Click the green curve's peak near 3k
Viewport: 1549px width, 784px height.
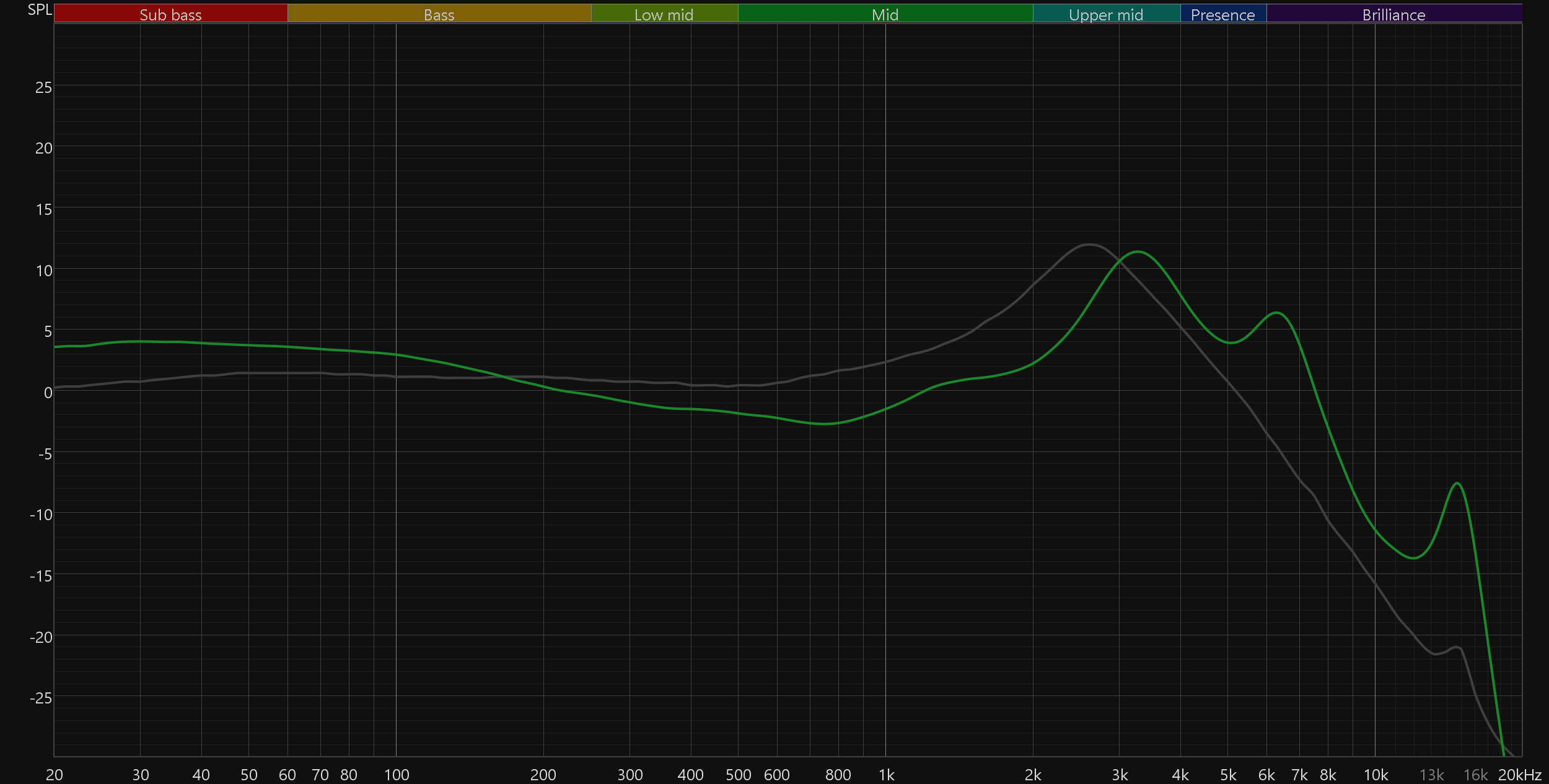coord(1138,251)
